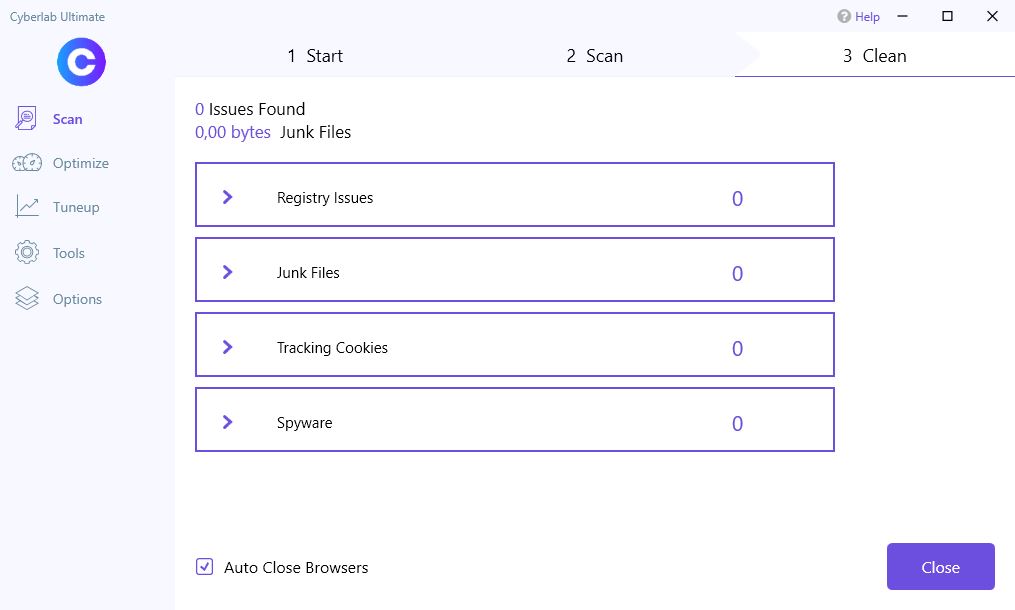The image size is (1015, 610).
Task: Switch to the 1 Start step tab
Action: click(x=315, y=56)
